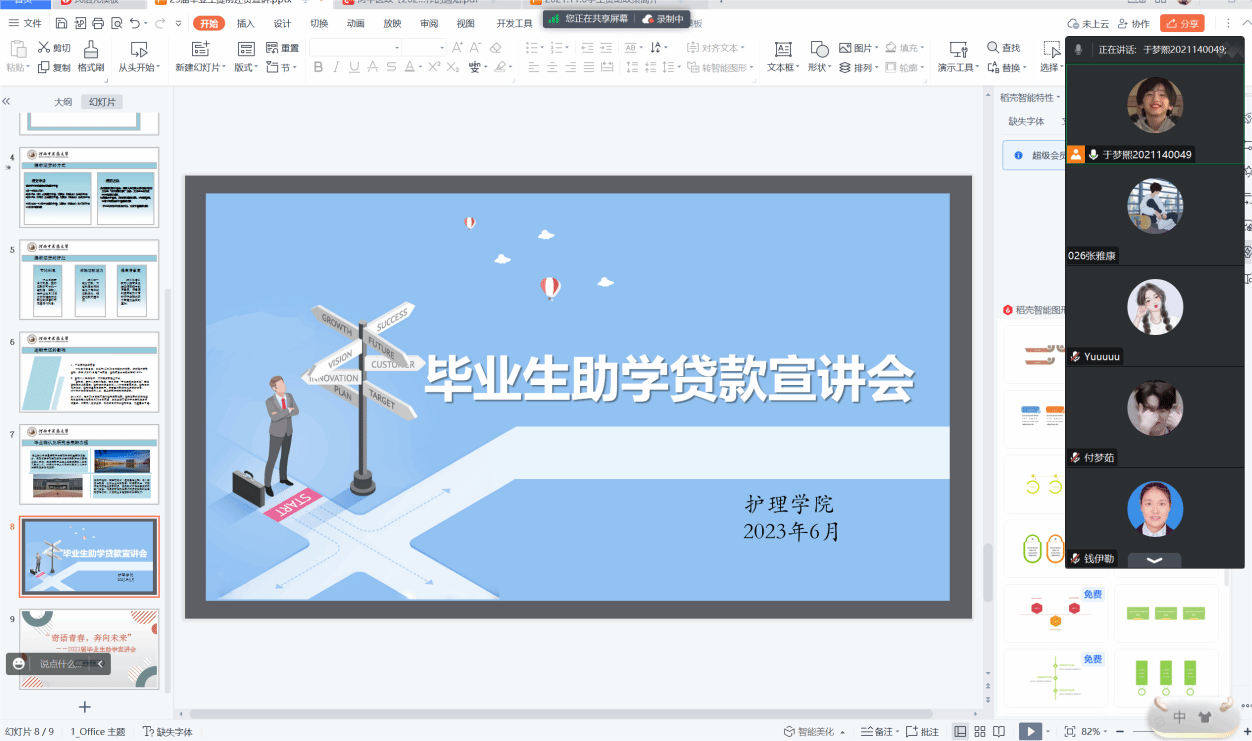
Task: Click the New Slide (新建幻灯片) icon
Action: 200,49
